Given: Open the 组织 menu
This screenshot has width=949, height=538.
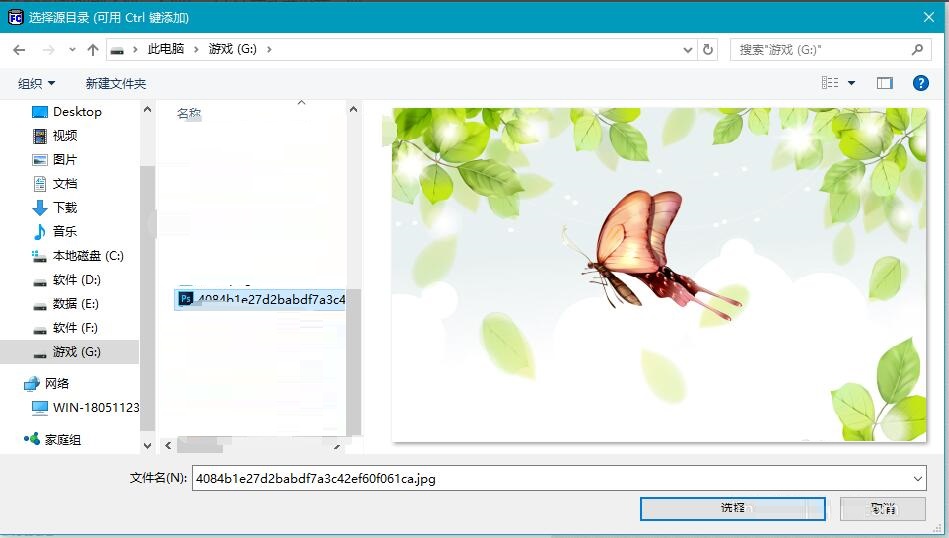Looking at the screenshot, I should [x=36, y=84].
